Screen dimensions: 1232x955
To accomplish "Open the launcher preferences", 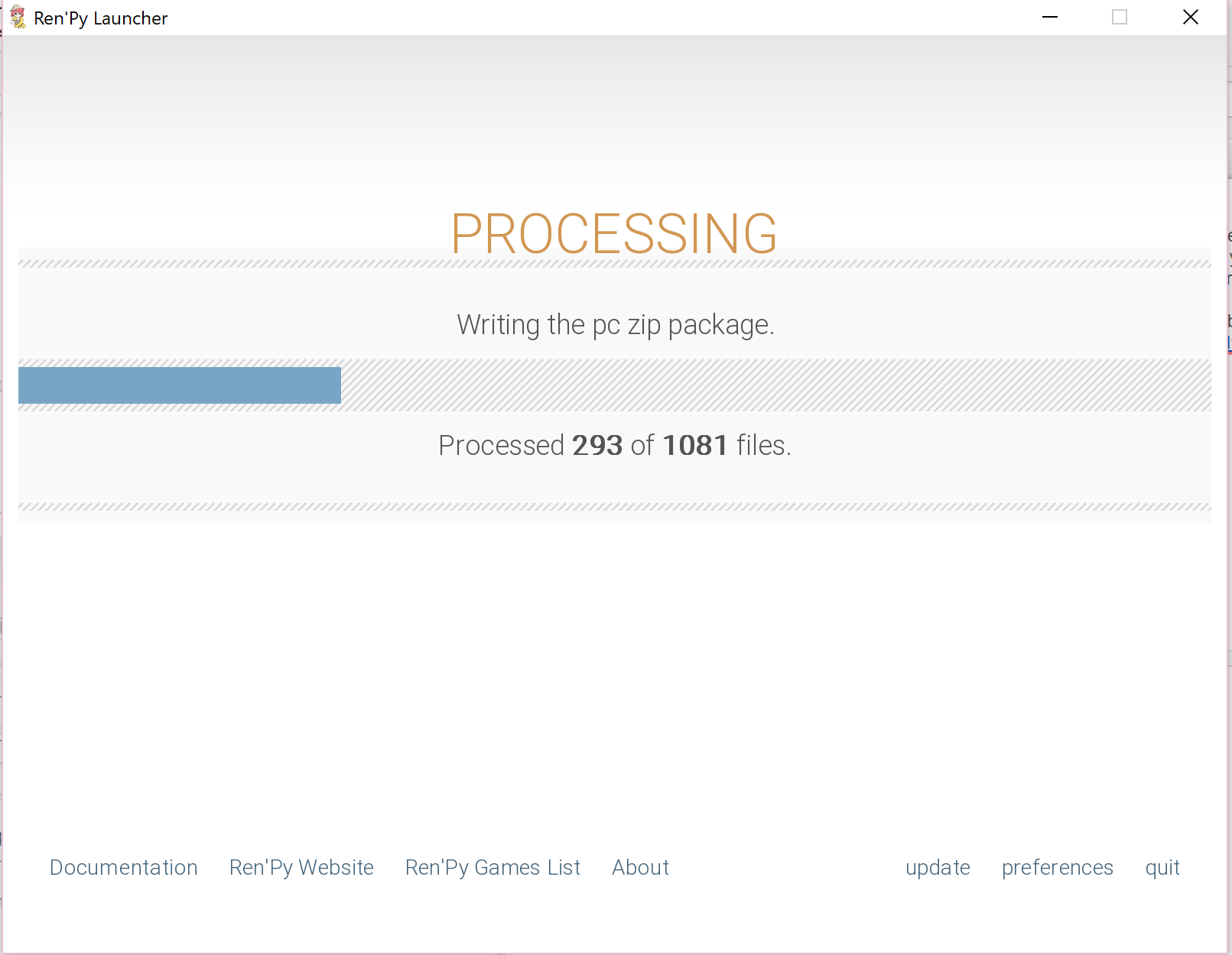I will pyautogui.click(x=1058, y=867).
